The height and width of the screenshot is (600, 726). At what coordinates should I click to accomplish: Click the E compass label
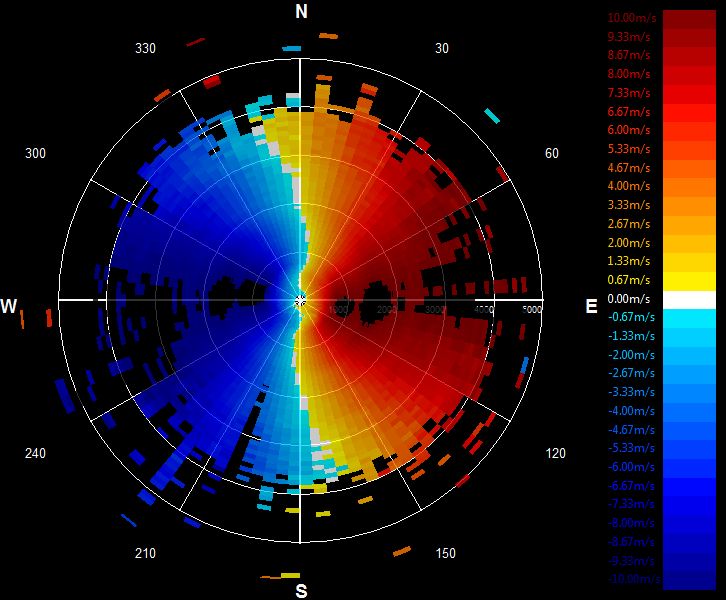(x=591, y=306)
